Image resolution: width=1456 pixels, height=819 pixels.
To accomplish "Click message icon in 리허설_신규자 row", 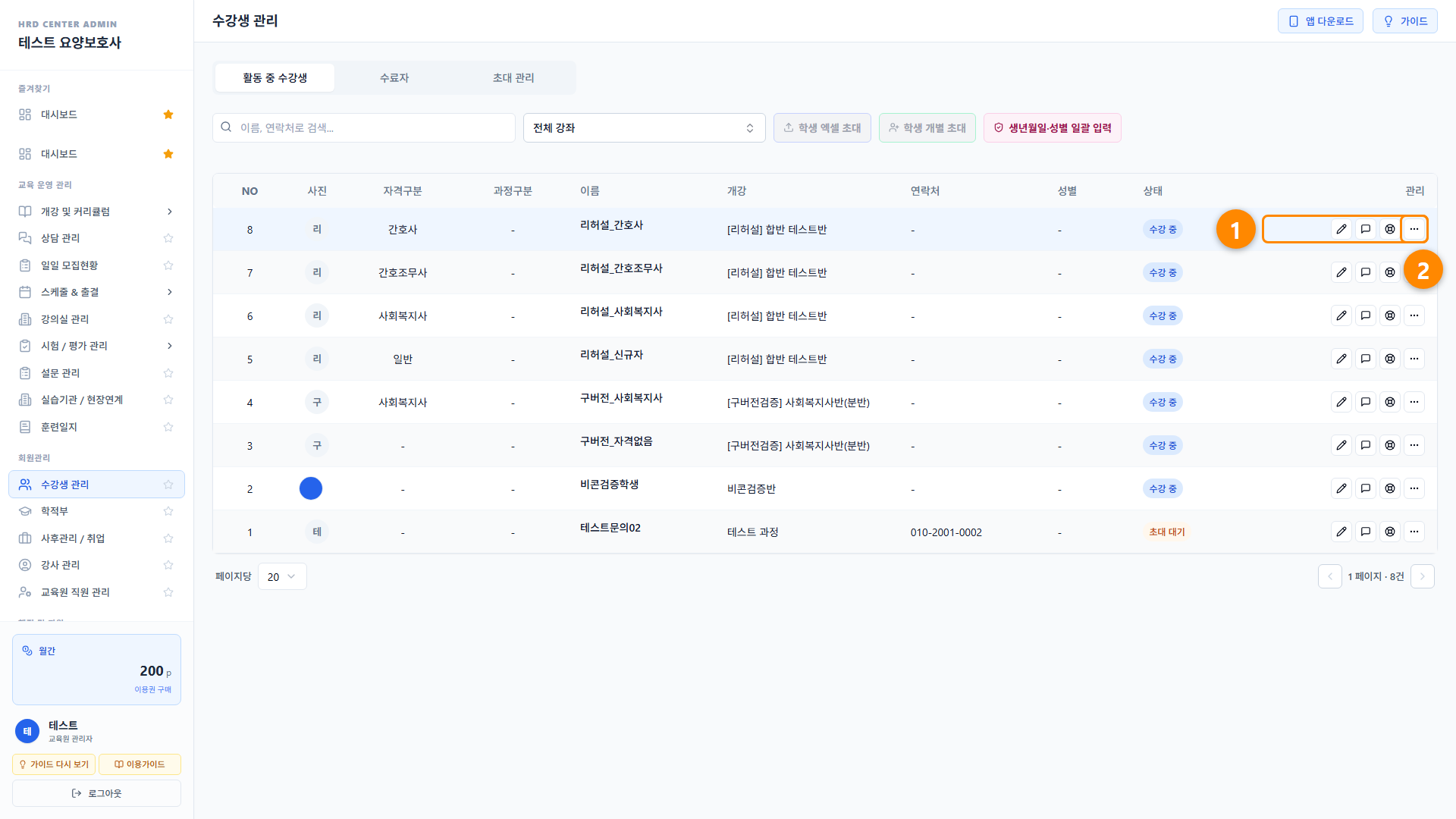I will [x=1366, y=359].
